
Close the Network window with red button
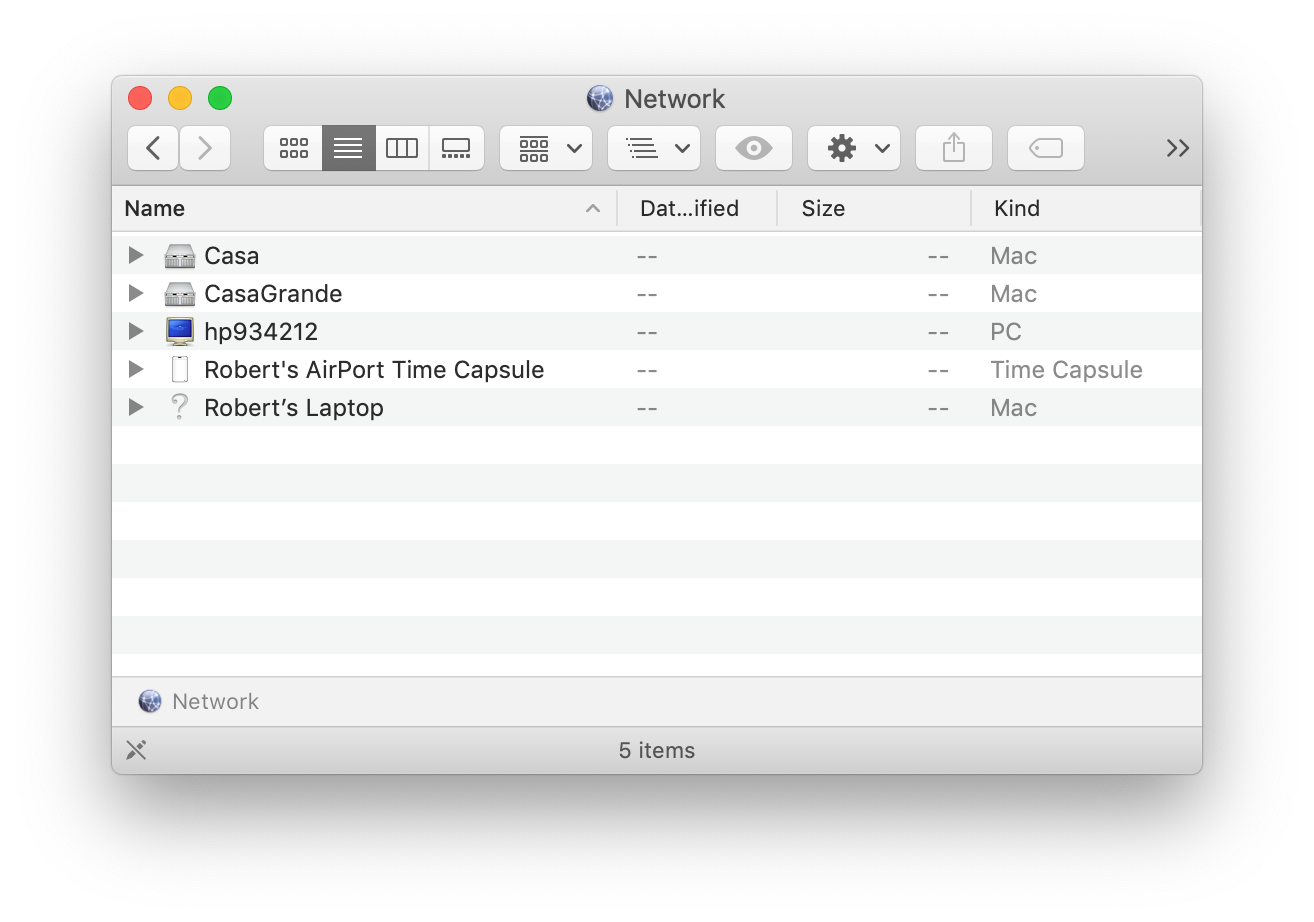pyautogui.click(x=140, y=98)
